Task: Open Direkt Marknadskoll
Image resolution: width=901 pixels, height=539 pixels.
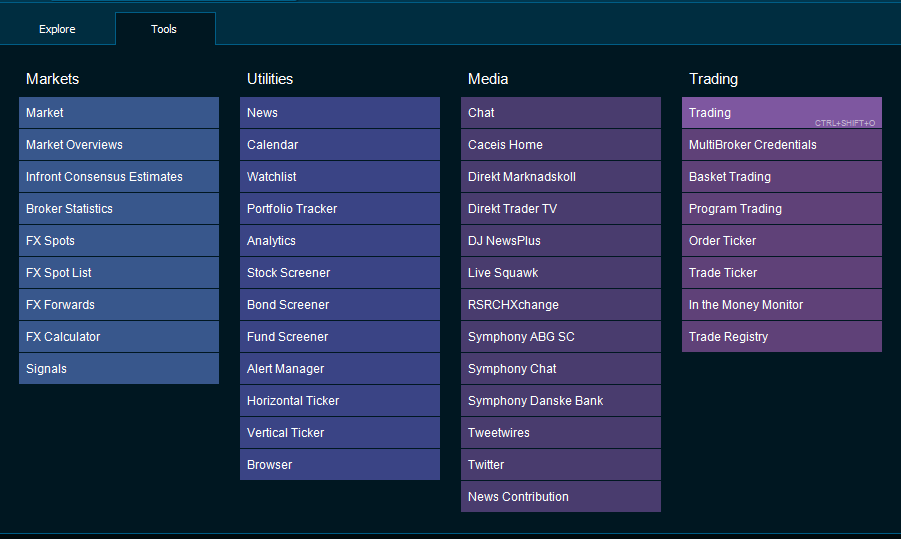Action: [x=561, y=177]
